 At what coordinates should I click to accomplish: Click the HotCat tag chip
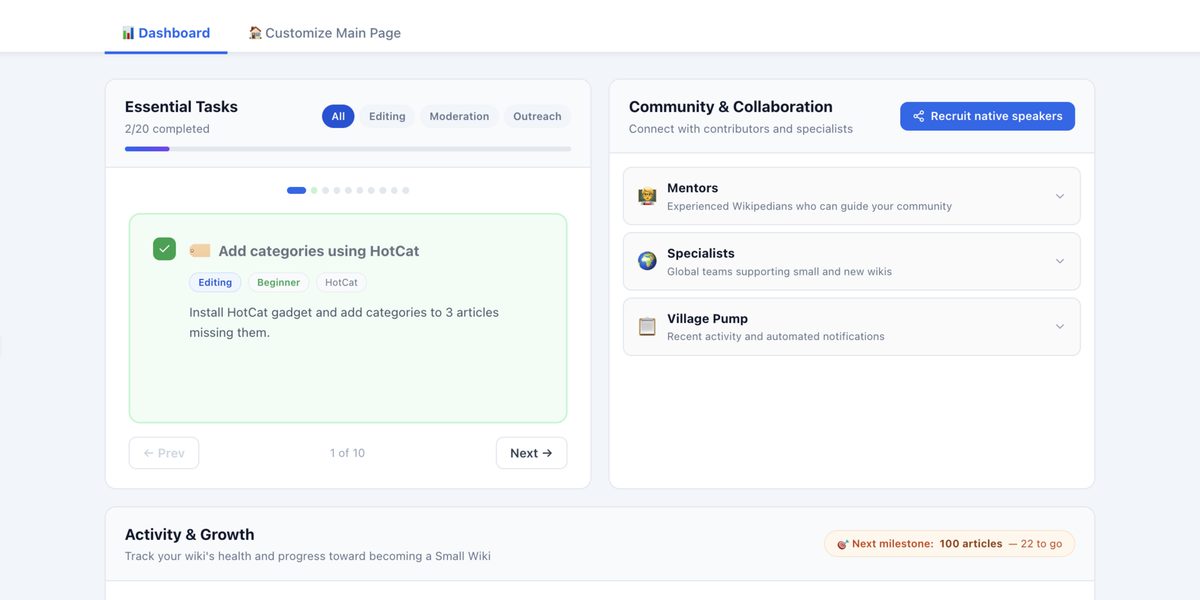pyautogui.click(x=341, y=283)
